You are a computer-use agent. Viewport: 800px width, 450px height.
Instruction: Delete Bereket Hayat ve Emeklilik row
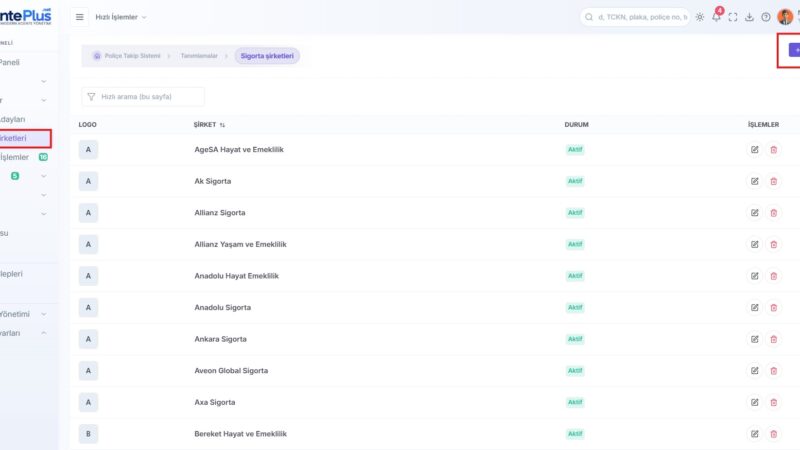tap(773, 434)
